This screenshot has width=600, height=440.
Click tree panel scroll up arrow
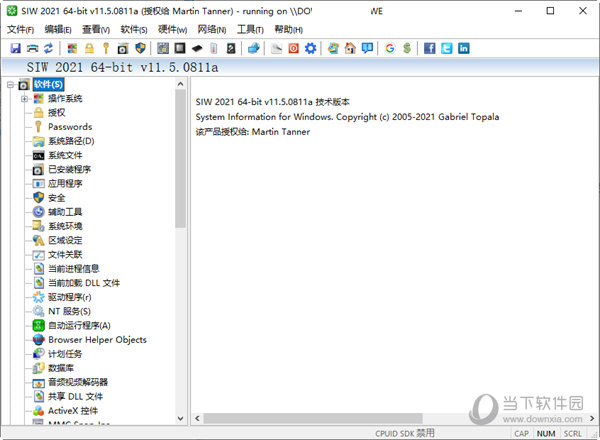tap(181, 84)
